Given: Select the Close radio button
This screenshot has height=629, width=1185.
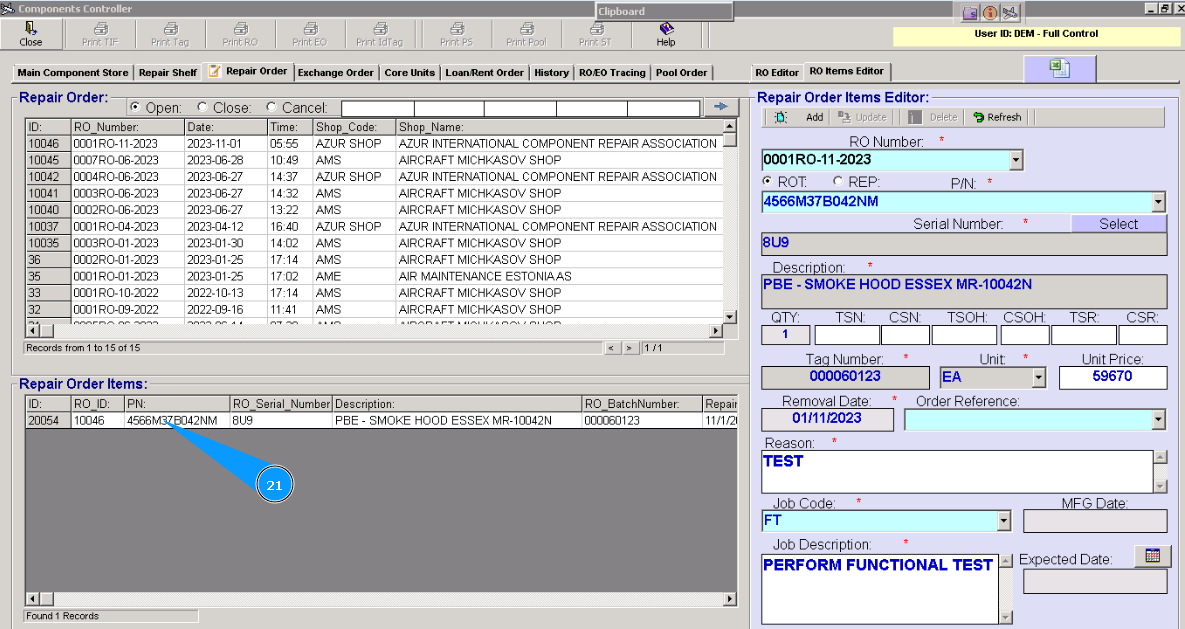Looking at the screenshot, I should pyautogui.click(x=203, y=107).
